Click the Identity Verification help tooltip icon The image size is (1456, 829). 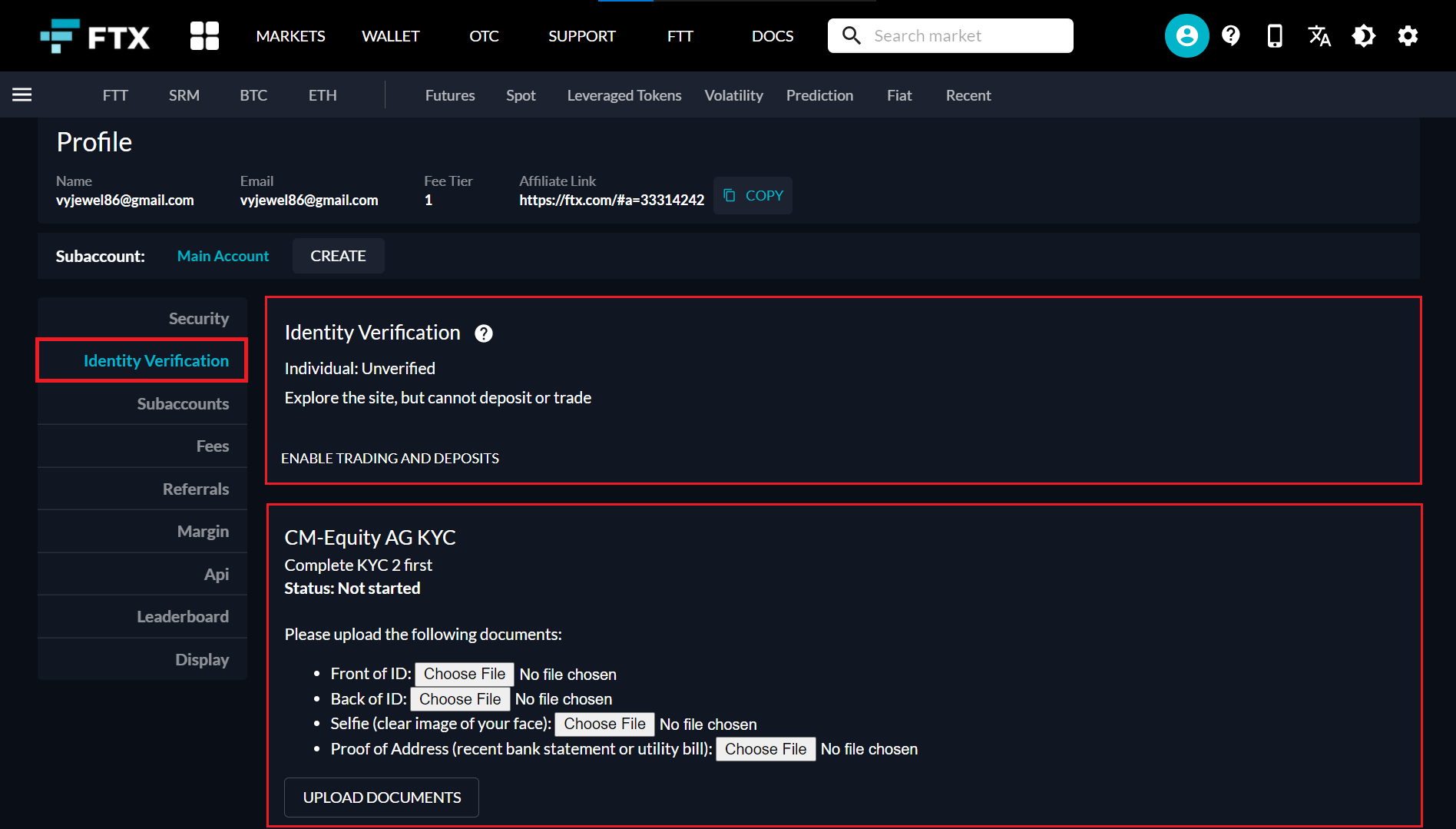point(484,333)
